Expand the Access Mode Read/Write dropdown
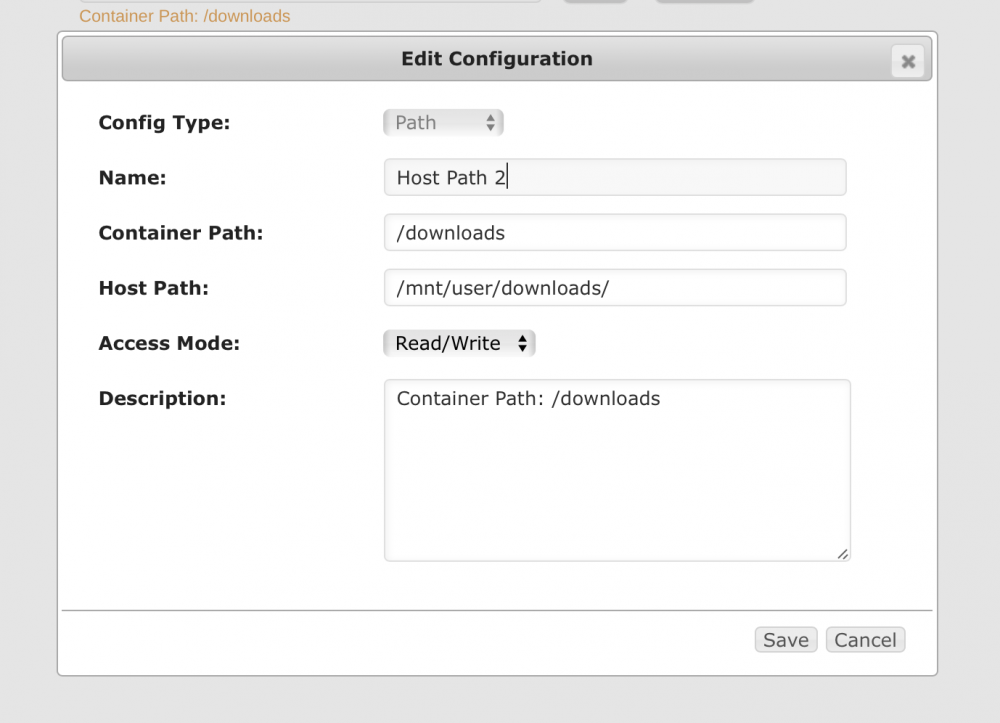Screen dimensions: 1000x723 click(x=459, y=343)
